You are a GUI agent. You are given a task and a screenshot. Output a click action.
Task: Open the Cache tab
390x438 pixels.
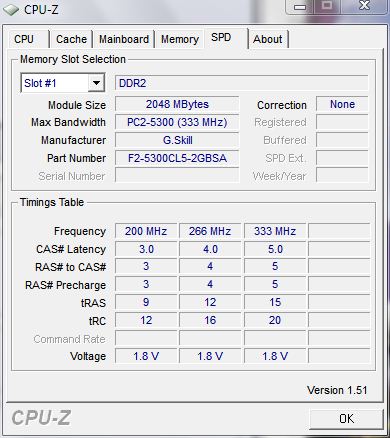(x=71, y=39)
